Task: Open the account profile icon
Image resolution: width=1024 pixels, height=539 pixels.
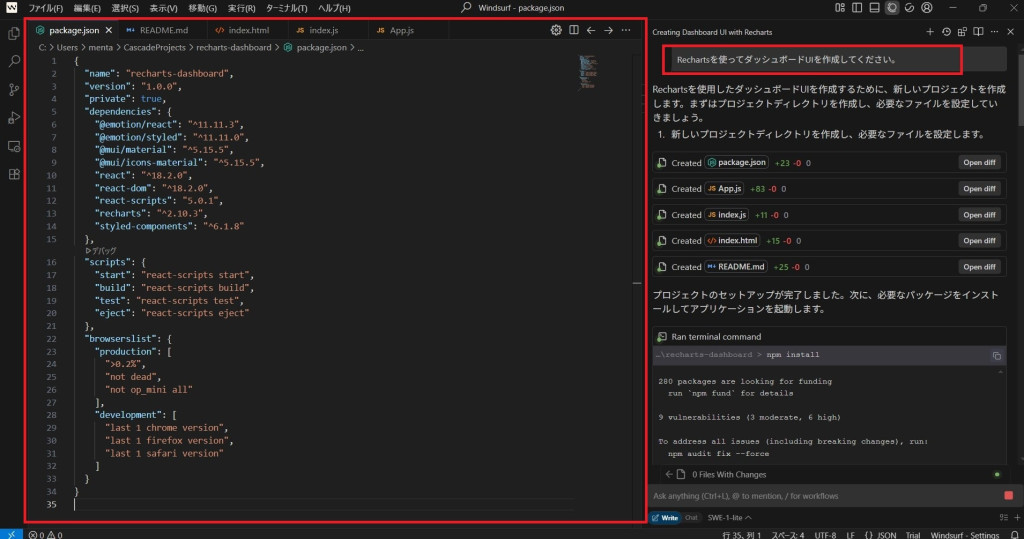Action: 927,8
